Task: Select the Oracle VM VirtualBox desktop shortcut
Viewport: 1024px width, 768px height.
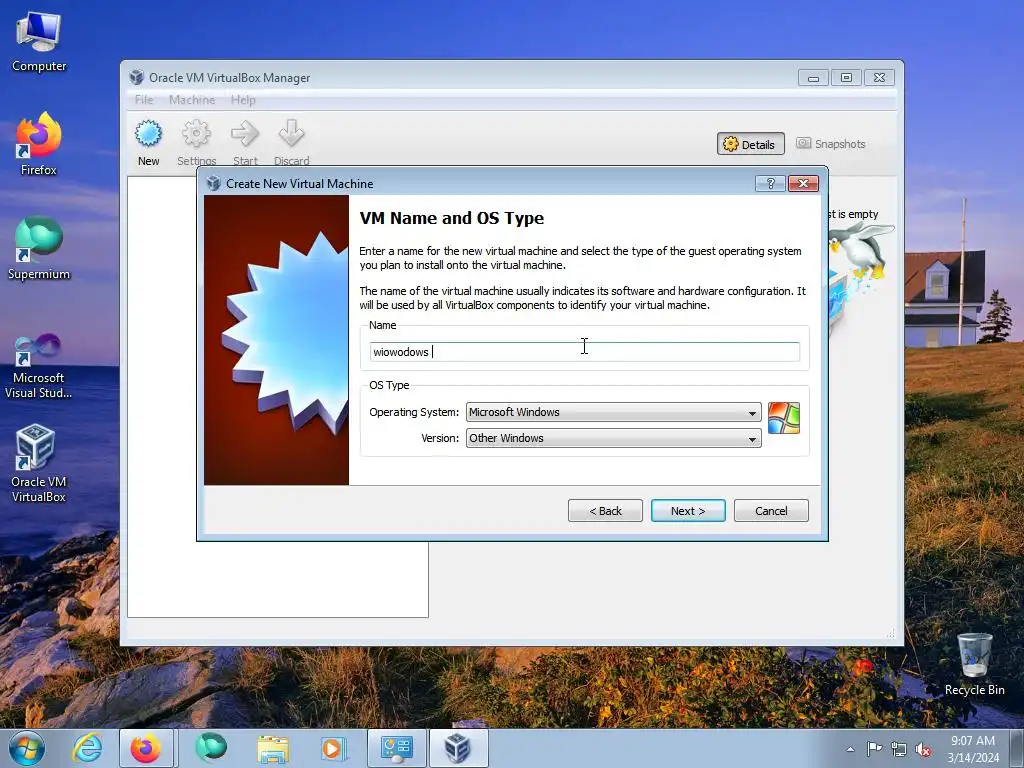Action: tap(39, 463)
